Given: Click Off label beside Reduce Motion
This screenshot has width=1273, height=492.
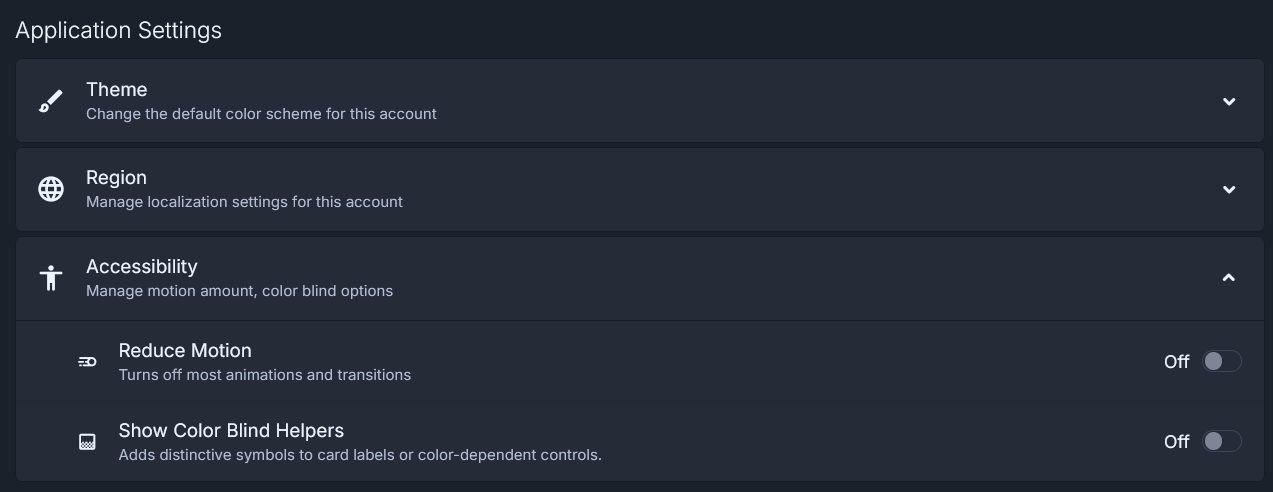Looking at the screenshot, I should pyautogui.click(x=1176, y=362).
